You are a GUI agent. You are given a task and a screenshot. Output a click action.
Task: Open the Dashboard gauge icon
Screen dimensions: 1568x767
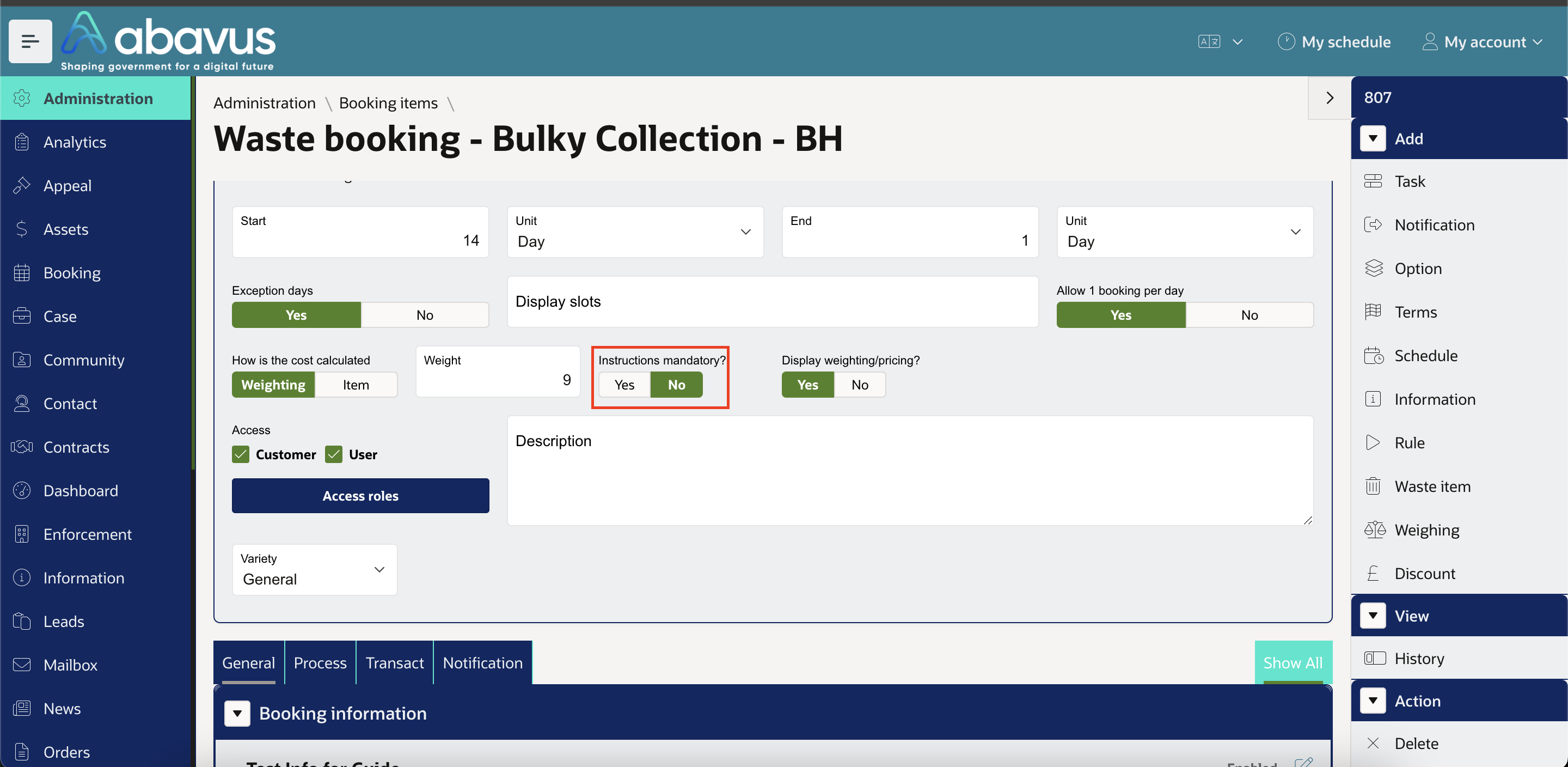click(22, 490)
